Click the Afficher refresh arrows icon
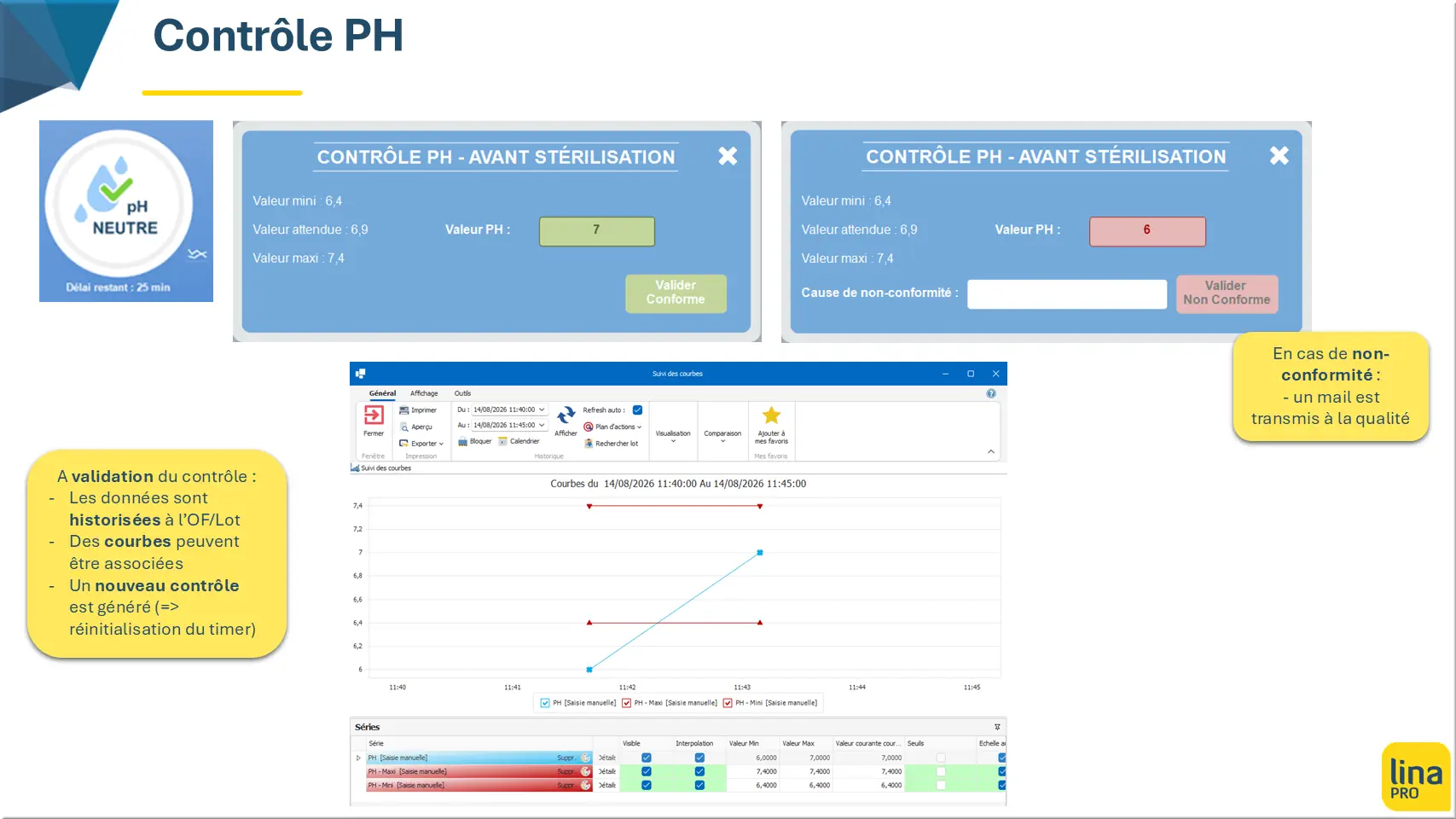The height and width of the screenshot is (819, 1456). [566, 415]
